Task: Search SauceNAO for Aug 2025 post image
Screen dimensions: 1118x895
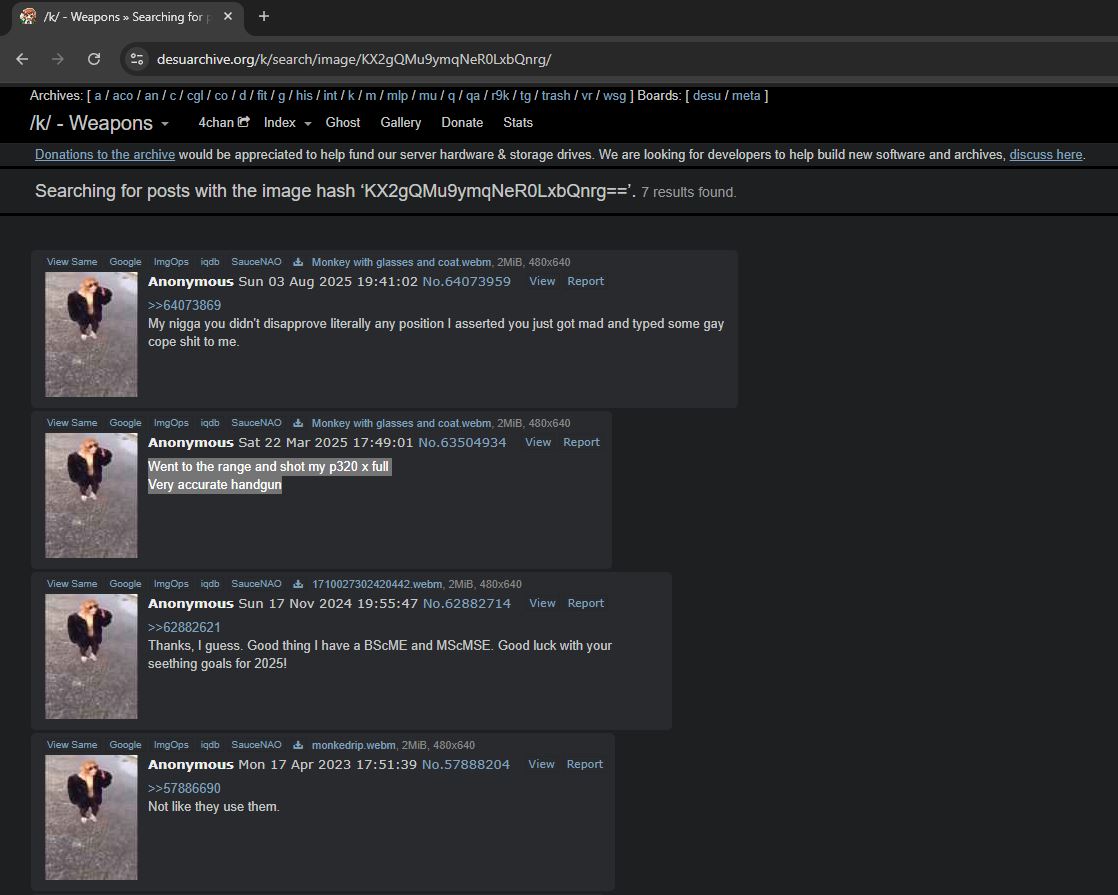Action: click(x=256, y=262)
